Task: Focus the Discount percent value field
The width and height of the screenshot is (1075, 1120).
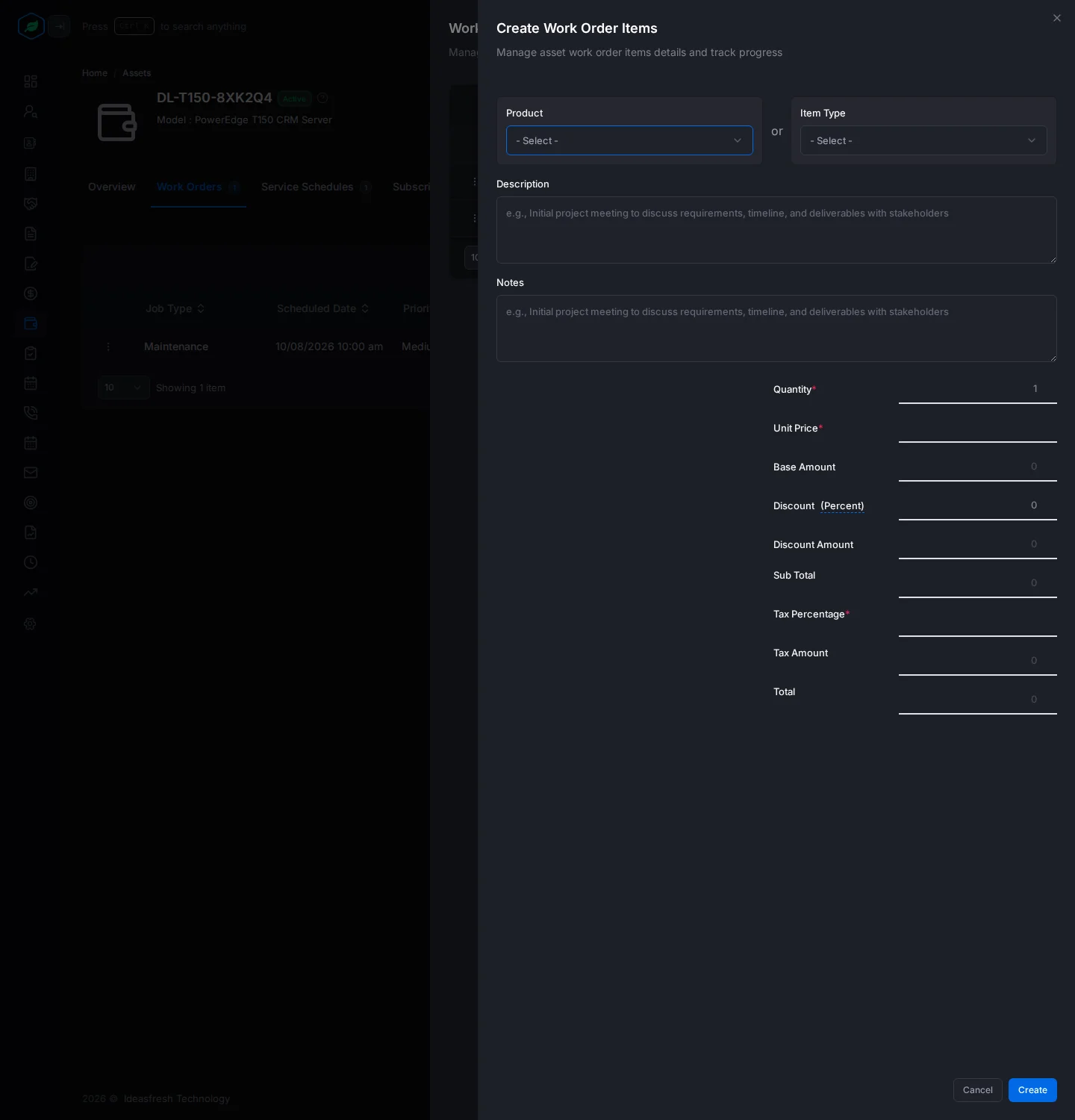Action: (x=977, y=505)
